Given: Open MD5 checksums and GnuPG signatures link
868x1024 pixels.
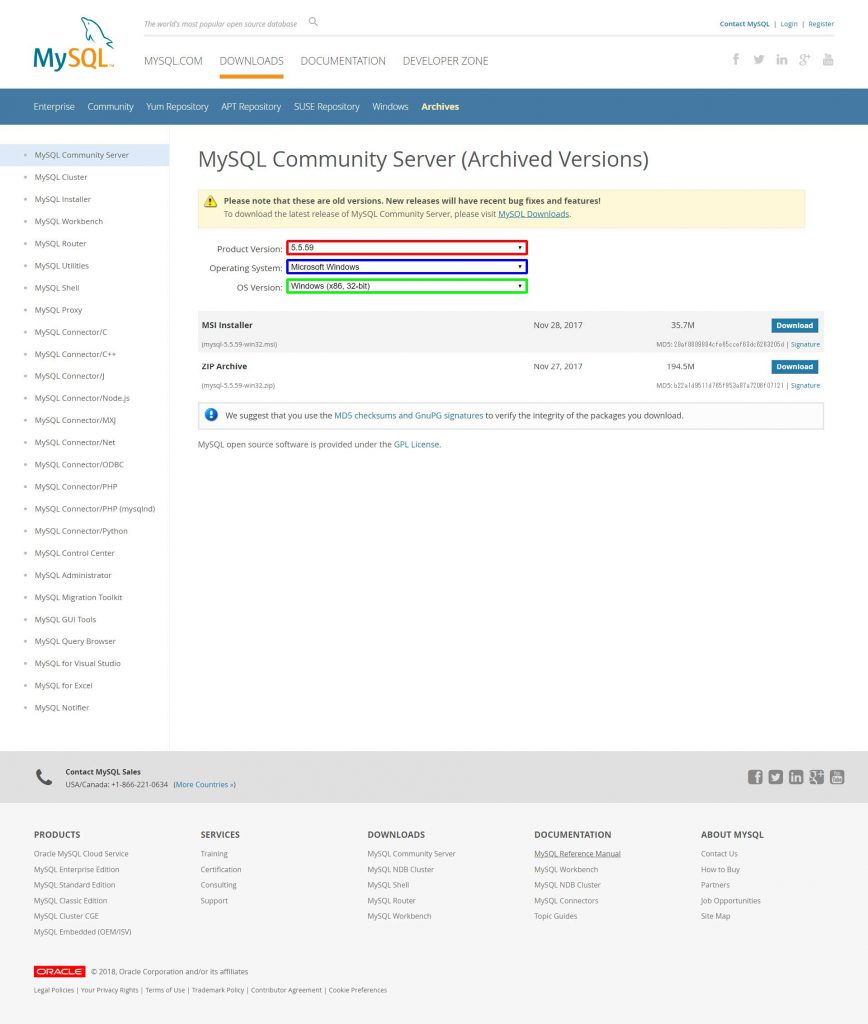Looking at the screenshot, I should tap(409, 415).
